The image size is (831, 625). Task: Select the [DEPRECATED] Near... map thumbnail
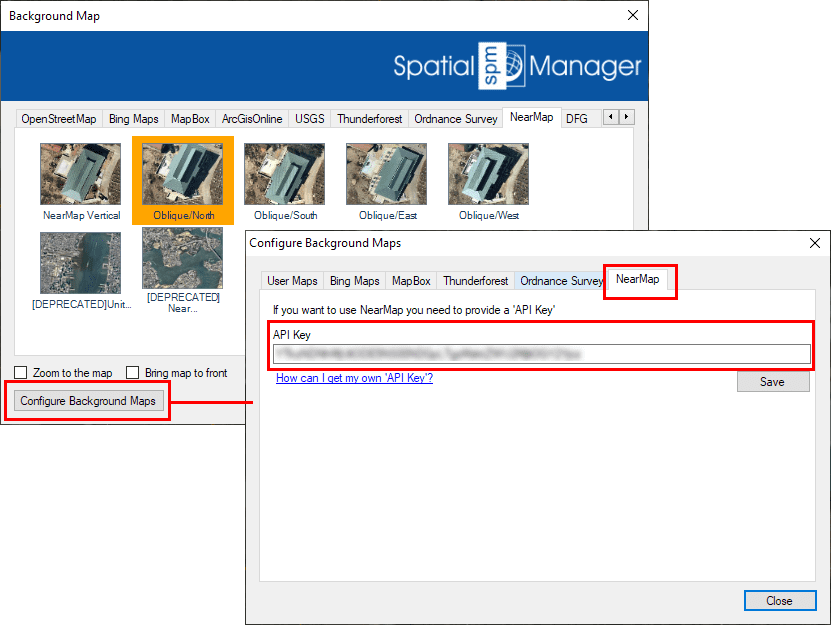pyautogui.click(x=182, y=258)
